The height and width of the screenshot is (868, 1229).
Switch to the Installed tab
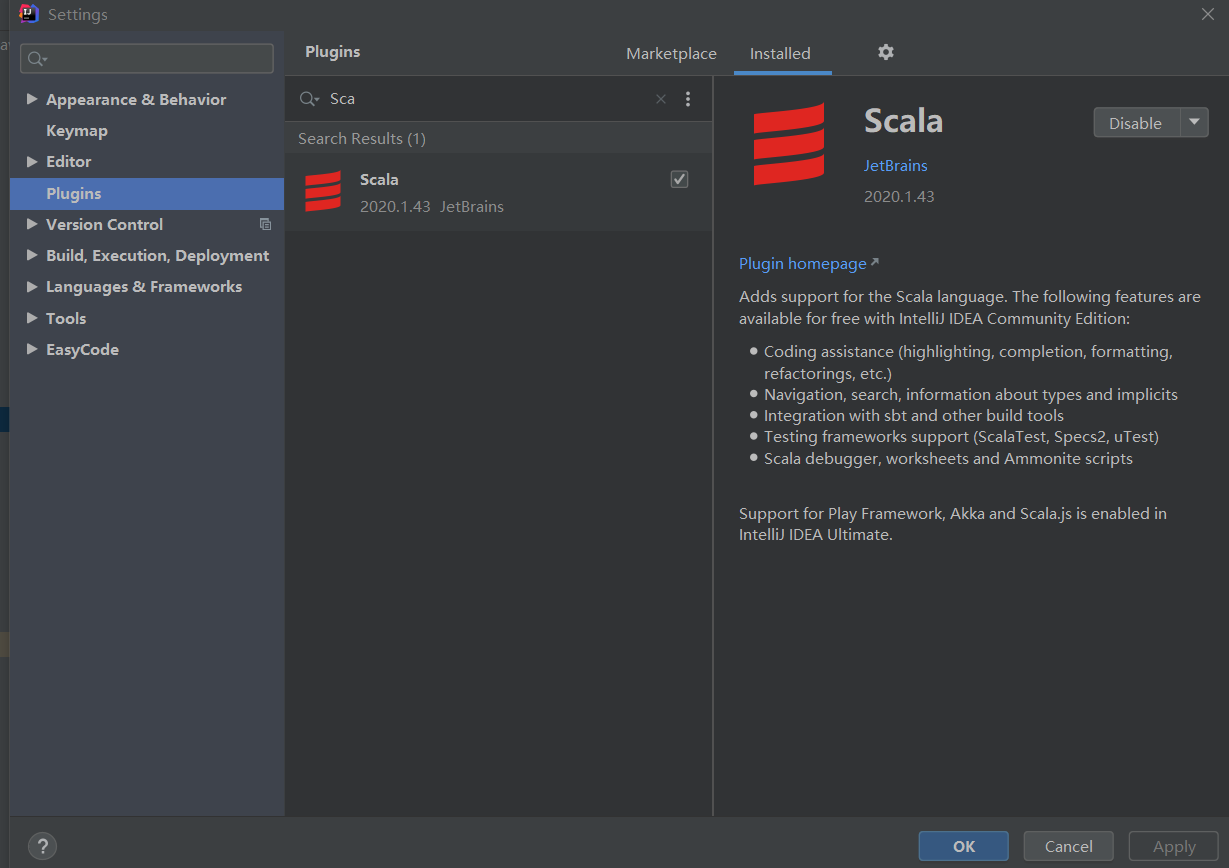(780, 54)
